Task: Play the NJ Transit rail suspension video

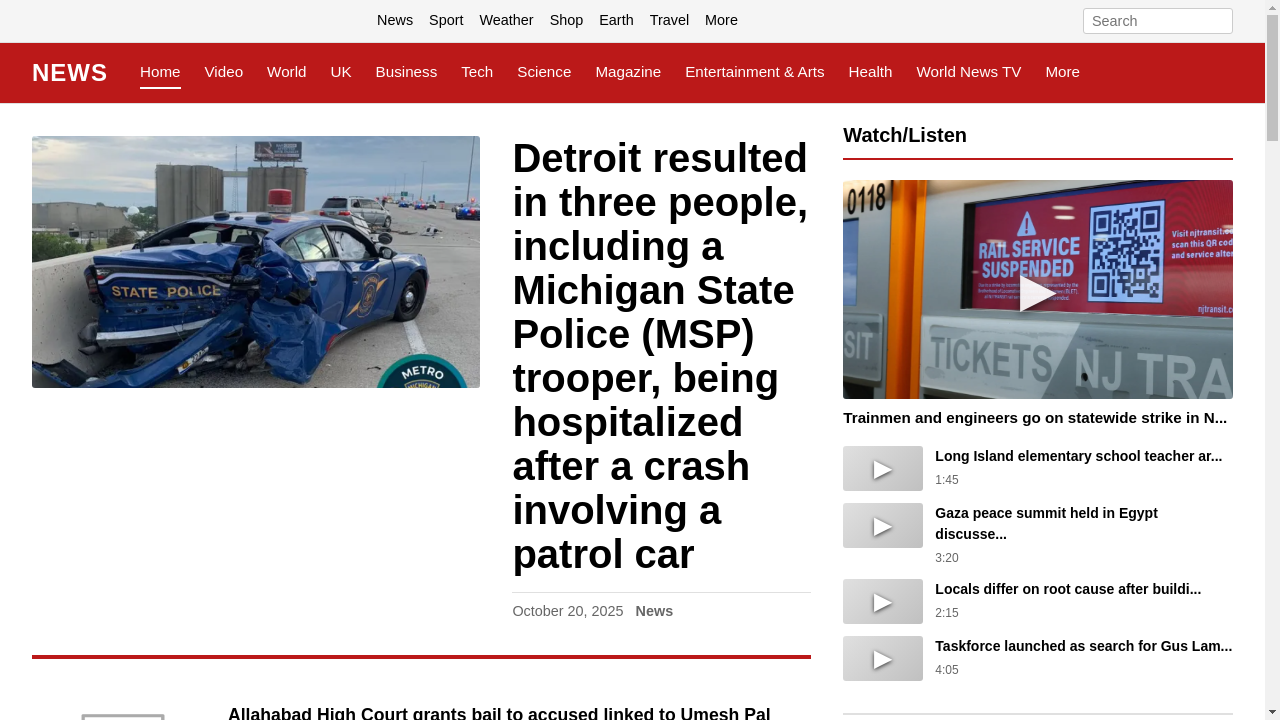Action: pyautogui.click(x=1037, y=293)
